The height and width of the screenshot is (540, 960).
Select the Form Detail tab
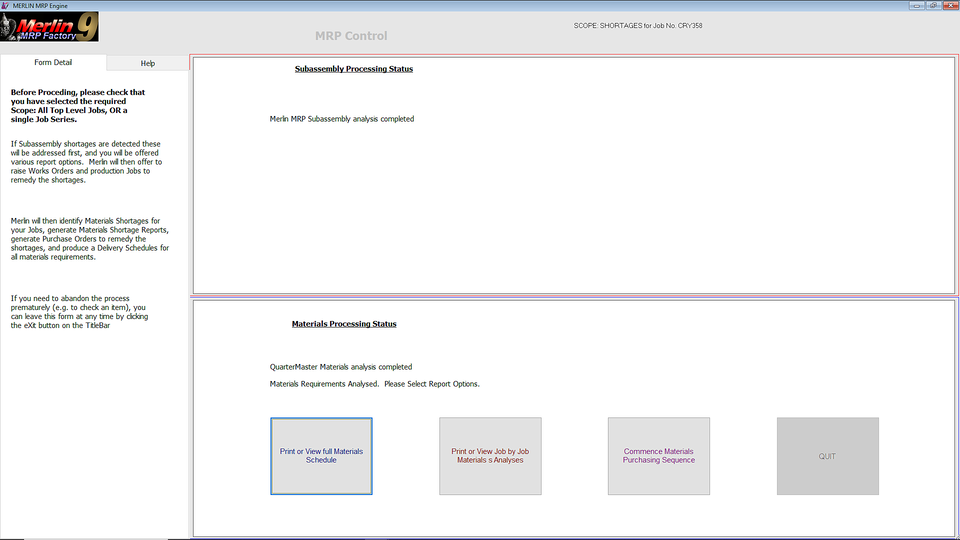(53, 63)
